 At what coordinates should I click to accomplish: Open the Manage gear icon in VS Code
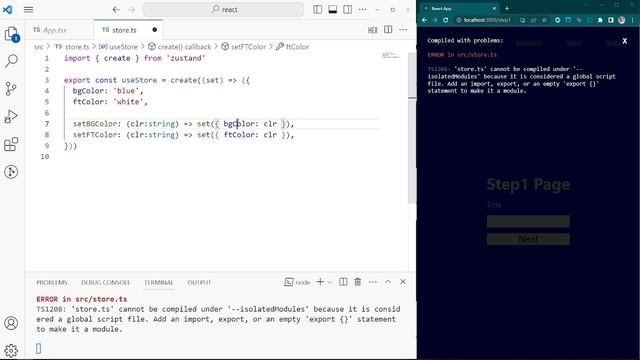click(x=11, y=350)
